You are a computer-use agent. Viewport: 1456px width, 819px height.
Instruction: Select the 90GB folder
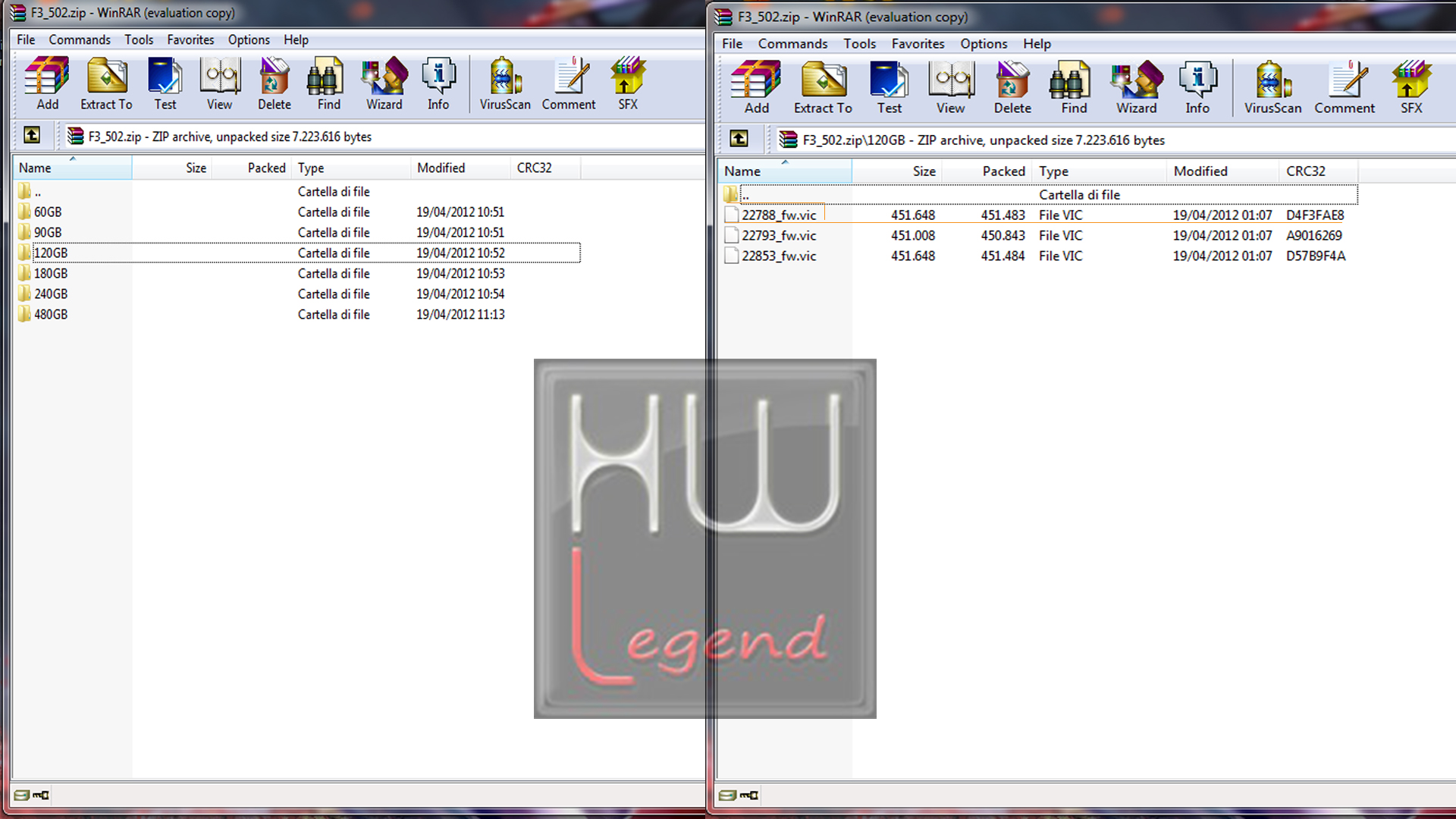[299, 232]
